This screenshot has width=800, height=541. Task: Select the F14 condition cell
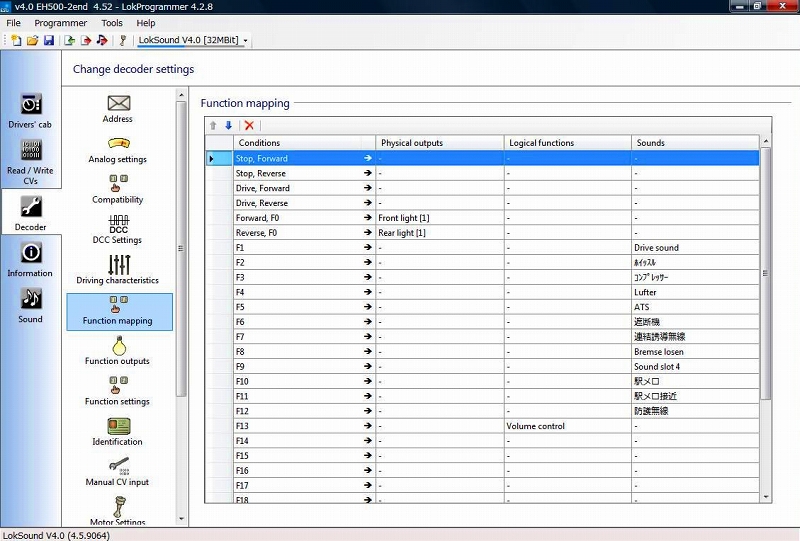pos(305,441)
